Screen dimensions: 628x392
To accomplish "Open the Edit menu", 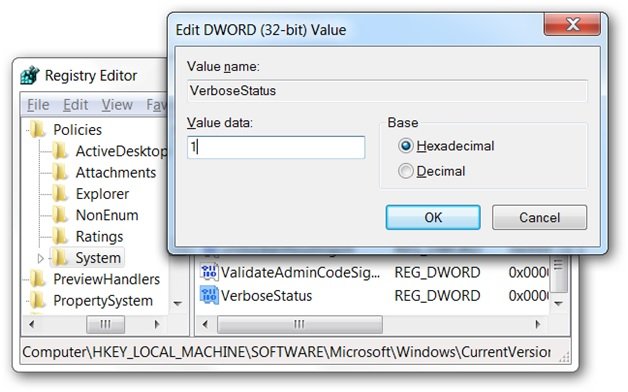I will (x=75, y=105).
